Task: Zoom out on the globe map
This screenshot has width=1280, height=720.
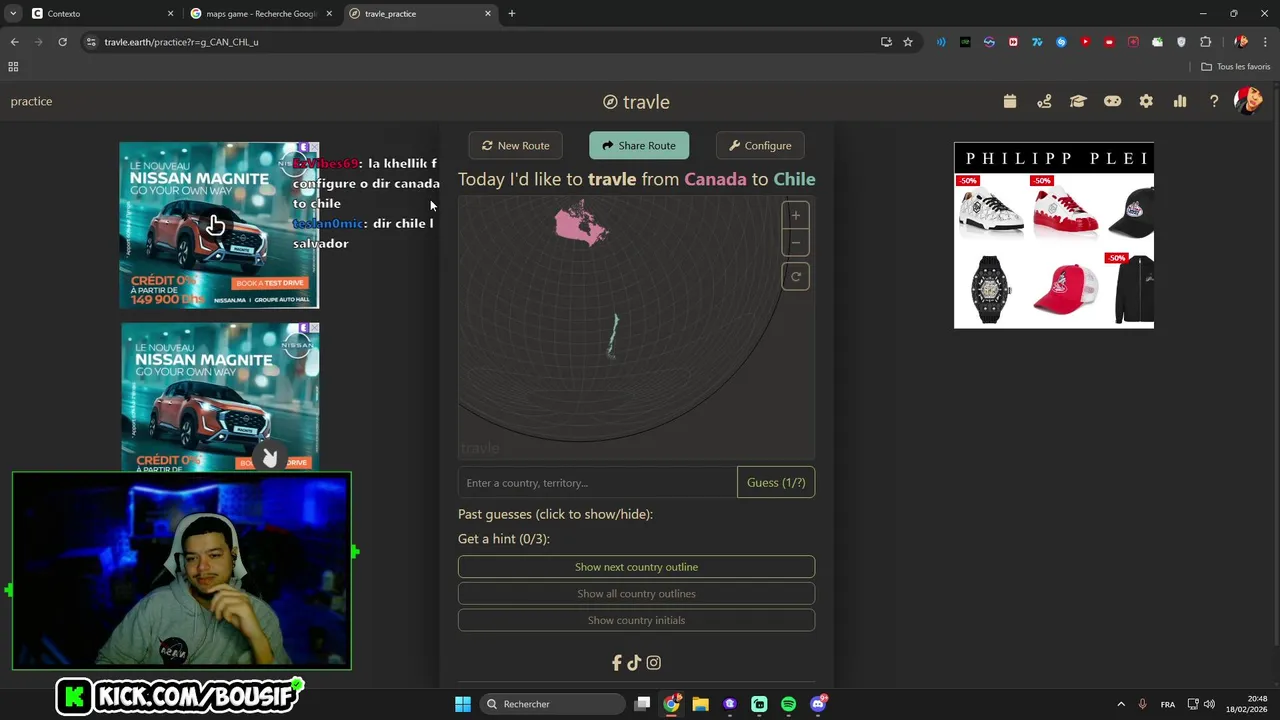Action: [x=796, y=242]
